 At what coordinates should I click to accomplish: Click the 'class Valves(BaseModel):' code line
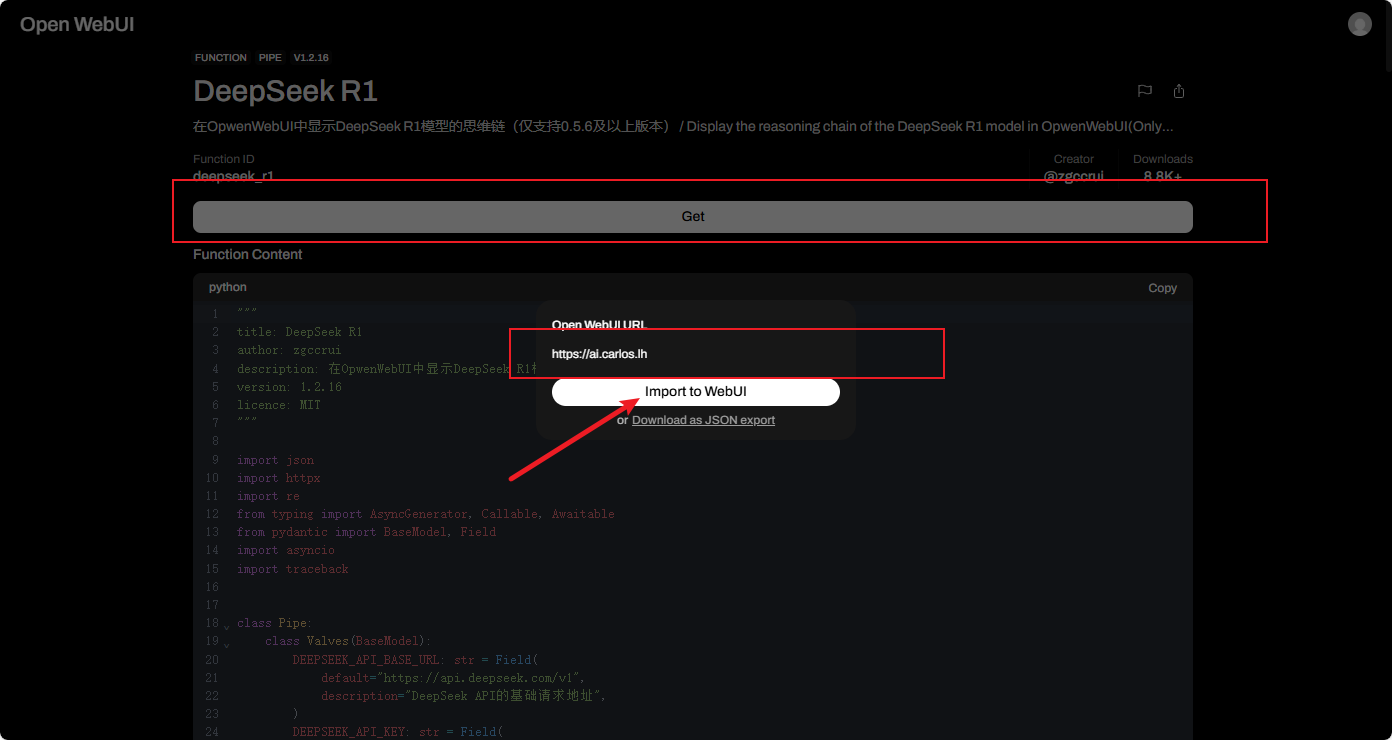pyautogui.click(x=346, y=641)
